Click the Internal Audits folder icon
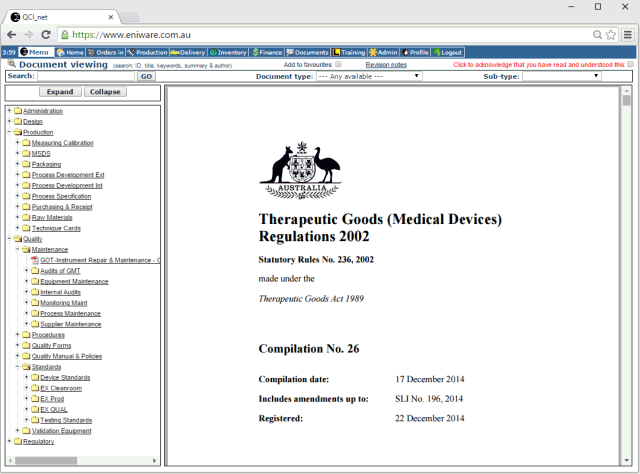Viewport: 640px width, 474px height. (x=35, y=292)
